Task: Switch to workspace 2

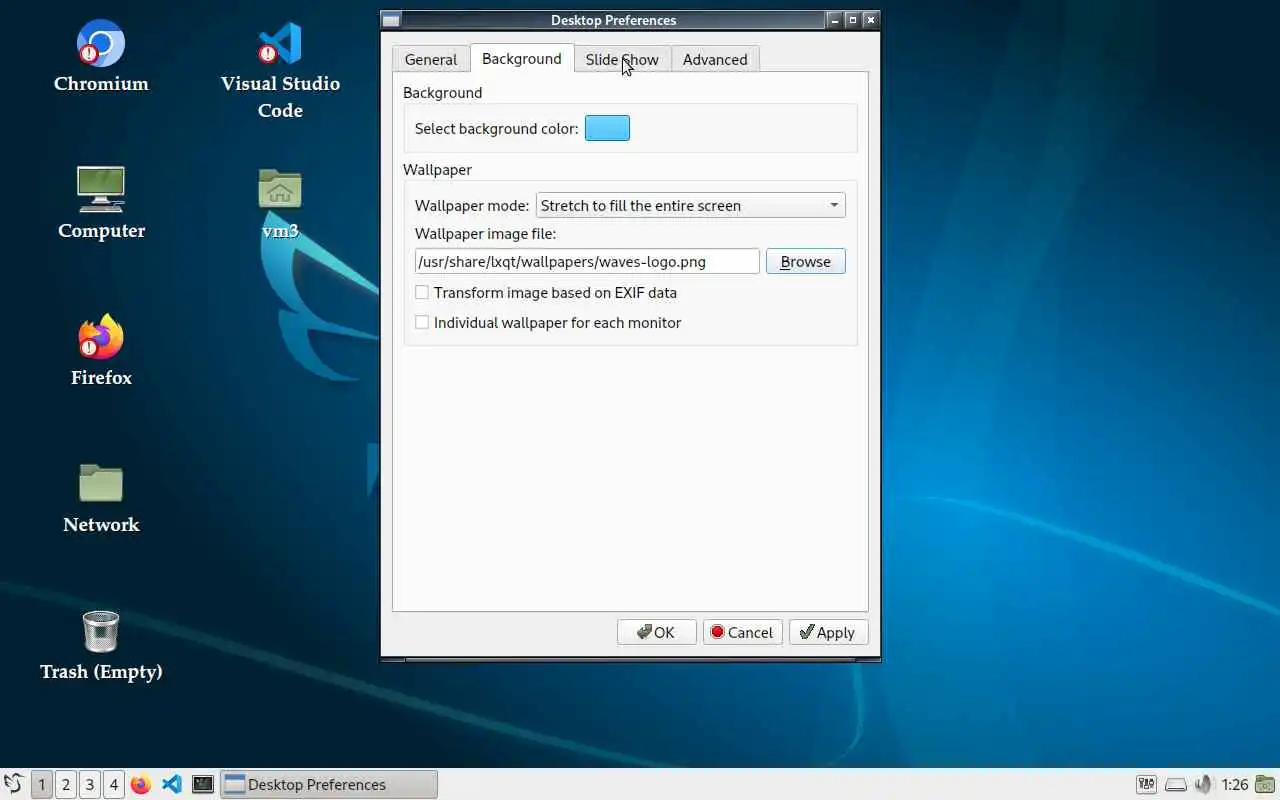Action: coord(66,784)
